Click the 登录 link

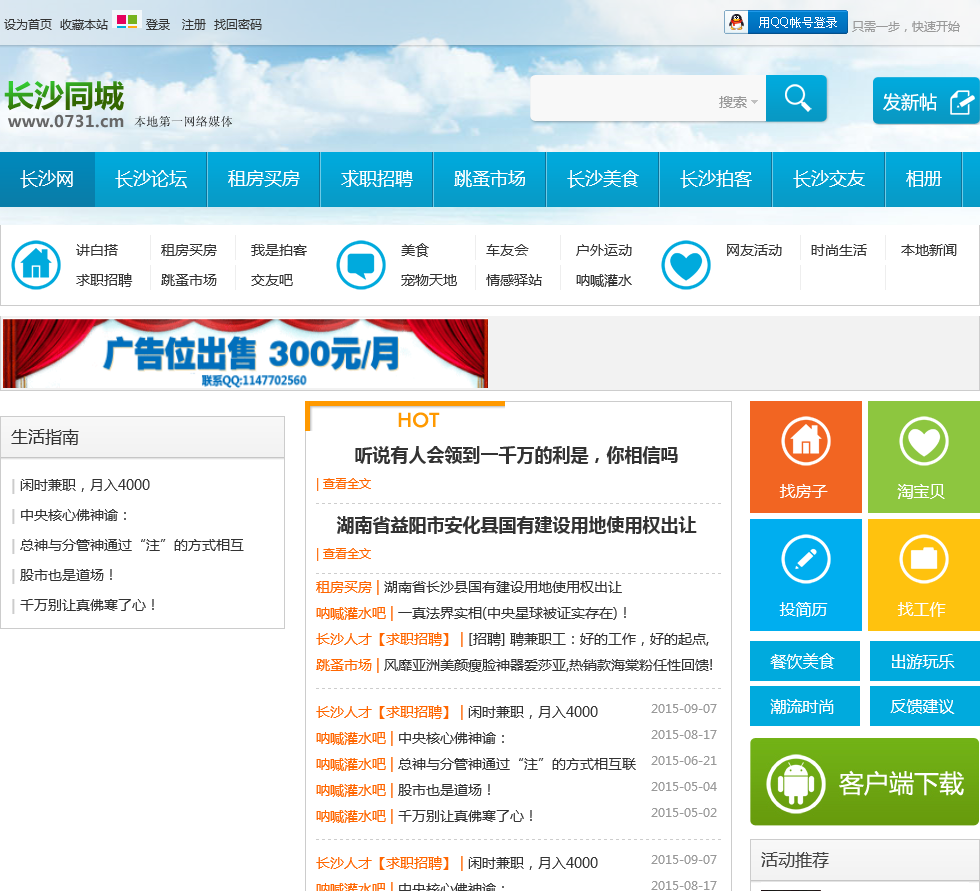coord(158,24)
